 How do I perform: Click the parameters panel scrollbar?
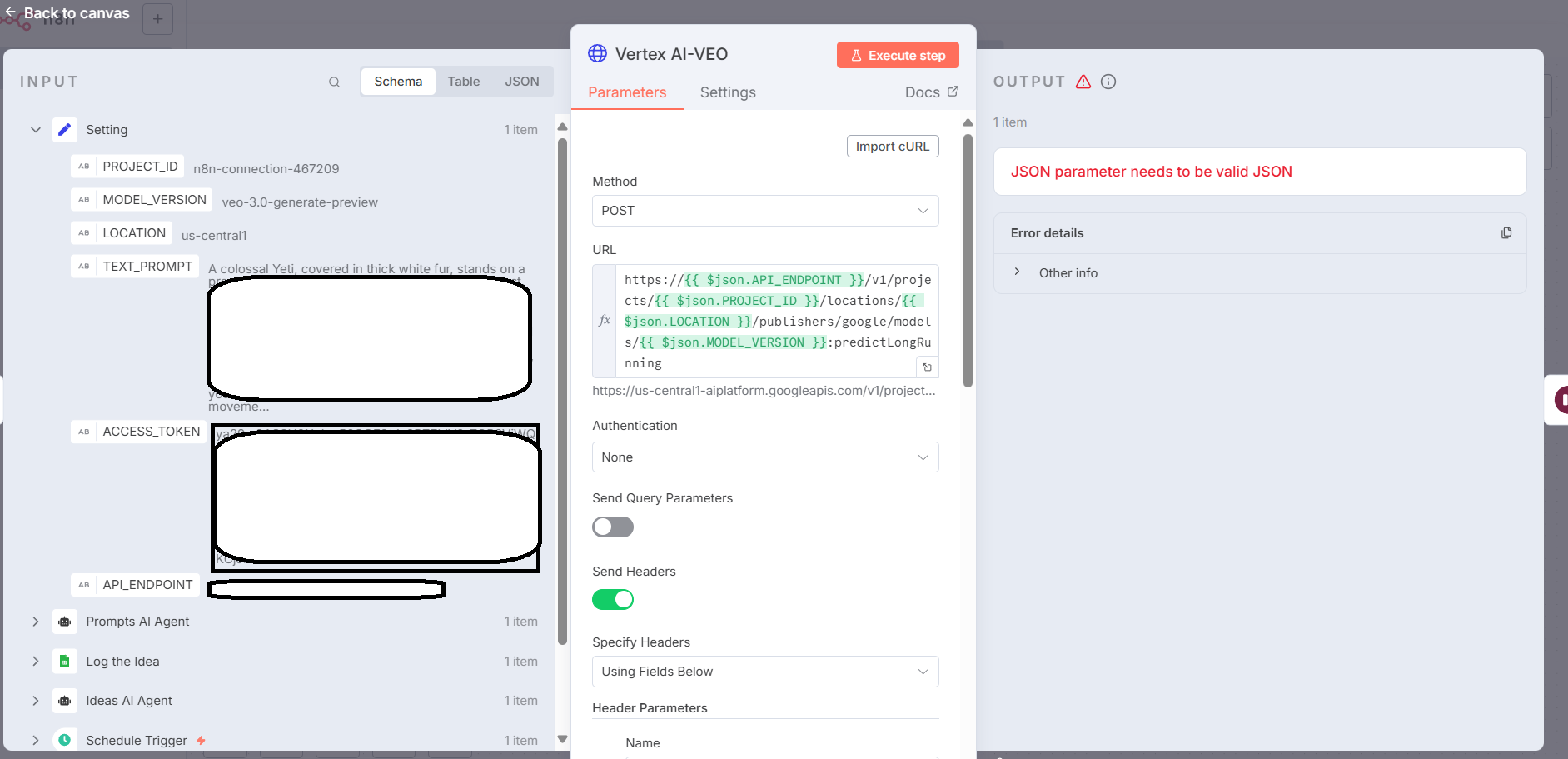[968, 261]
